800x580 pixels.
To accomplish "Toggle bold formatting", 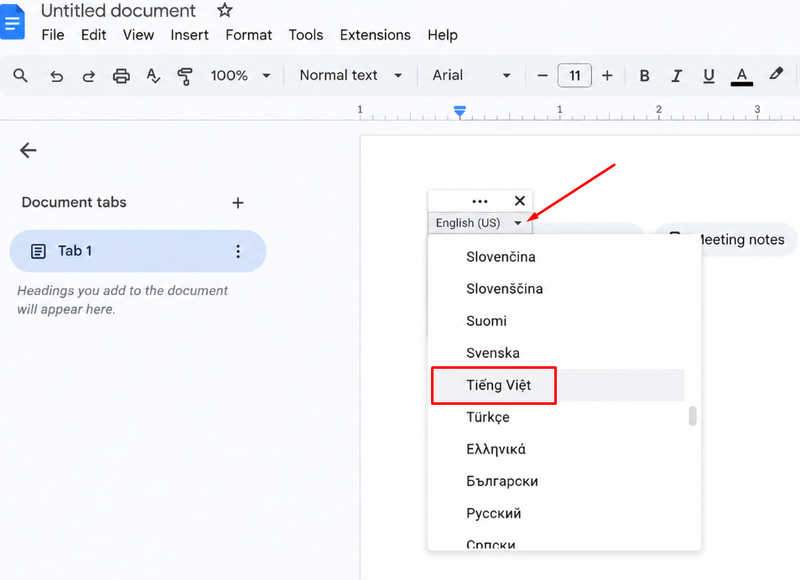I will (x=644, y=76).
